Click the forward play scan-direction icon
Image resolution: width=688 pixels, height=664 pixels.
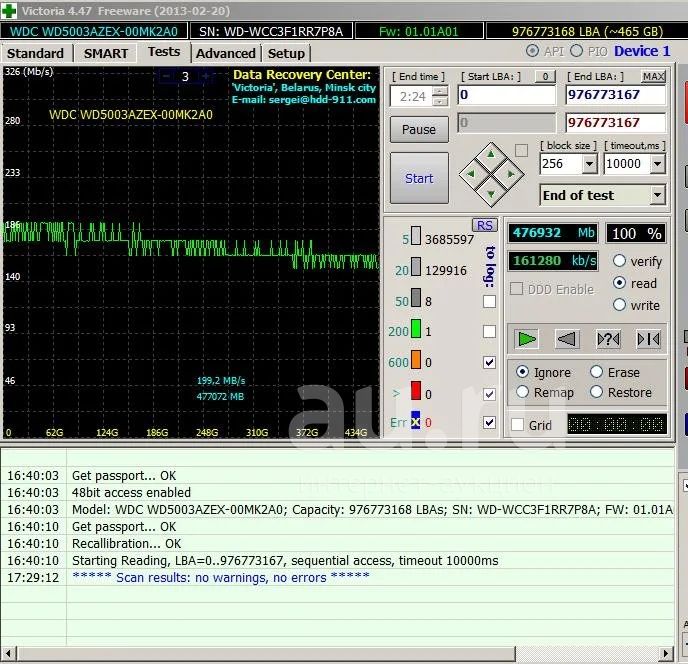tap(527, 339)
